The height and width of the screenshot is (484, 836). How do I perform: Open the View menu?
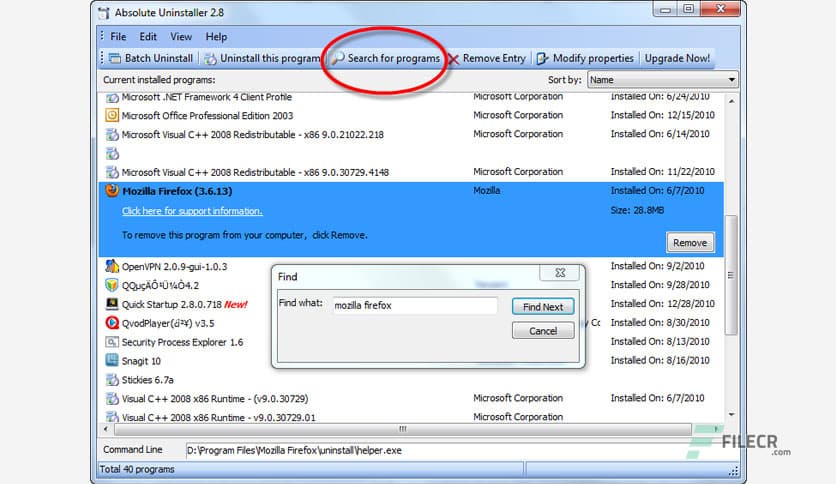[x=181, y=37]
